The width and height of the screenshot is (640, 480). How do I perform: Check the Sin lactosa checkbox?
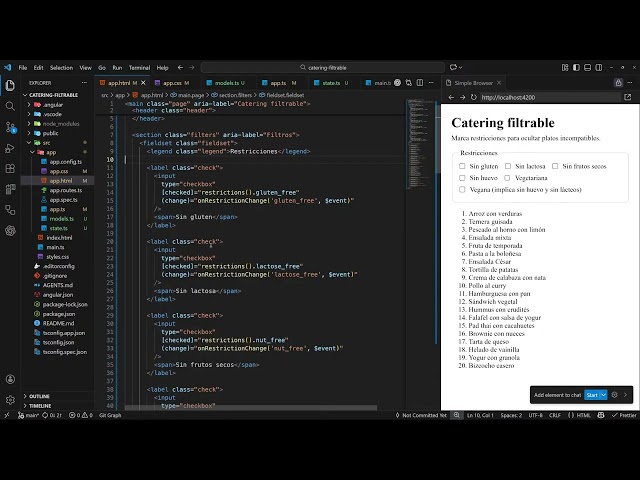508,166
